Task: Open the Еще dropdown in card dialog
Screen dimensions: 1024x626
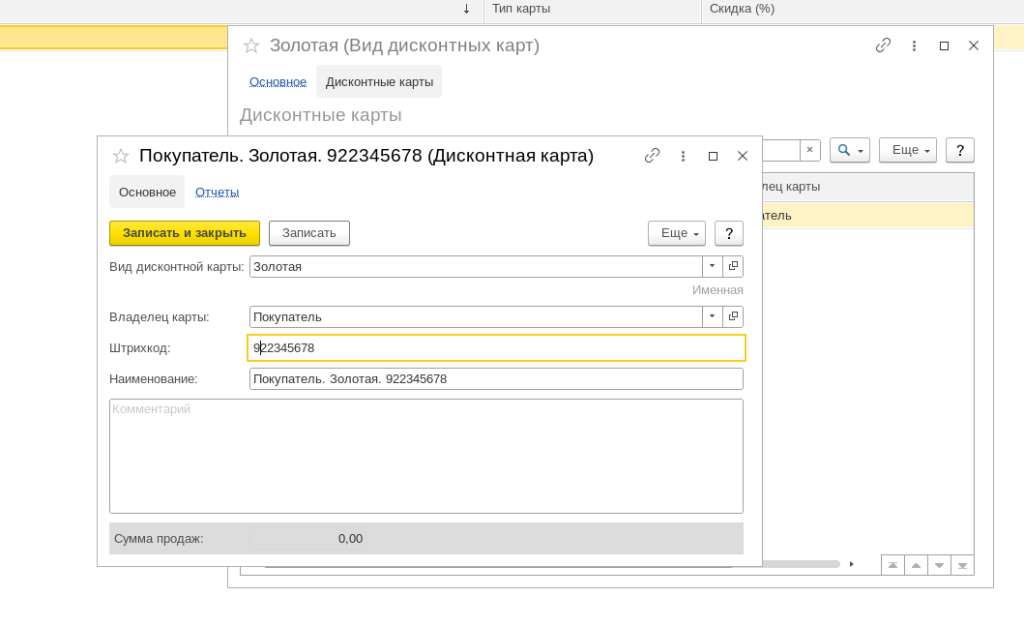Action: click(677, 233)
